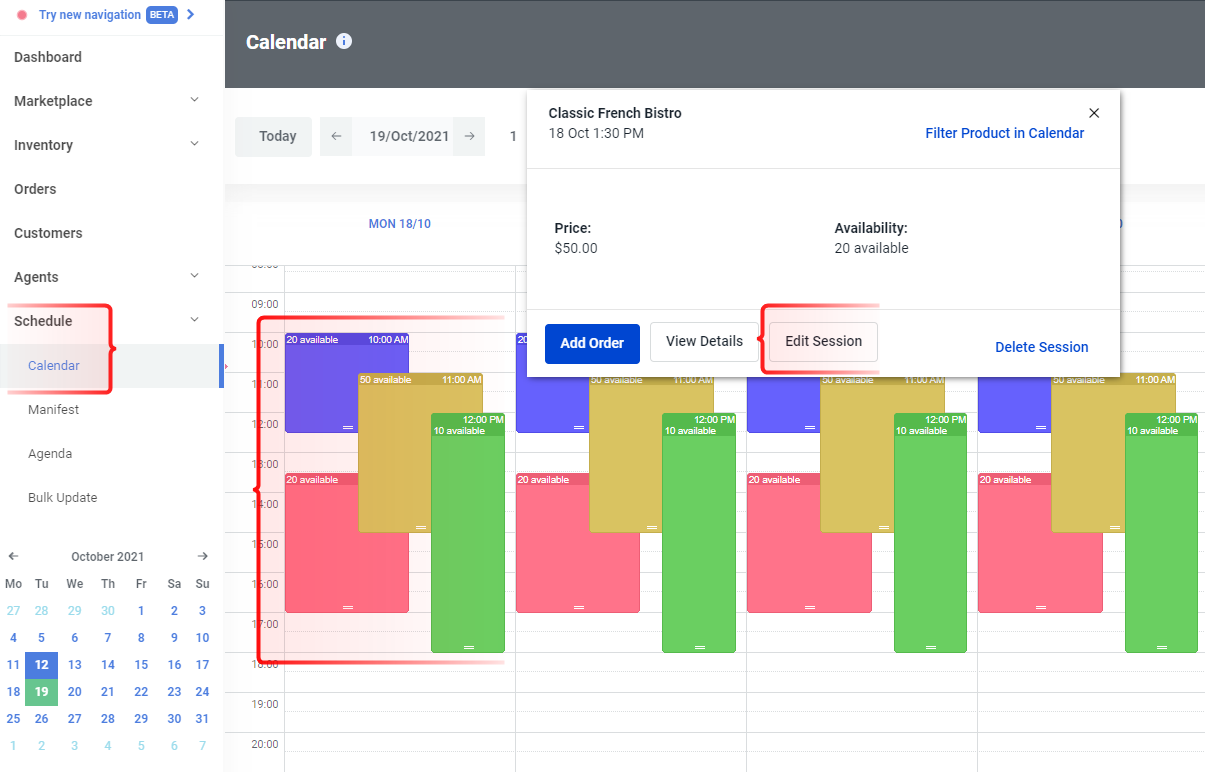Screen dimensions: 1205x772
Task: Open the Calendar info tooltip icon
Action: [x=344, y=42]
